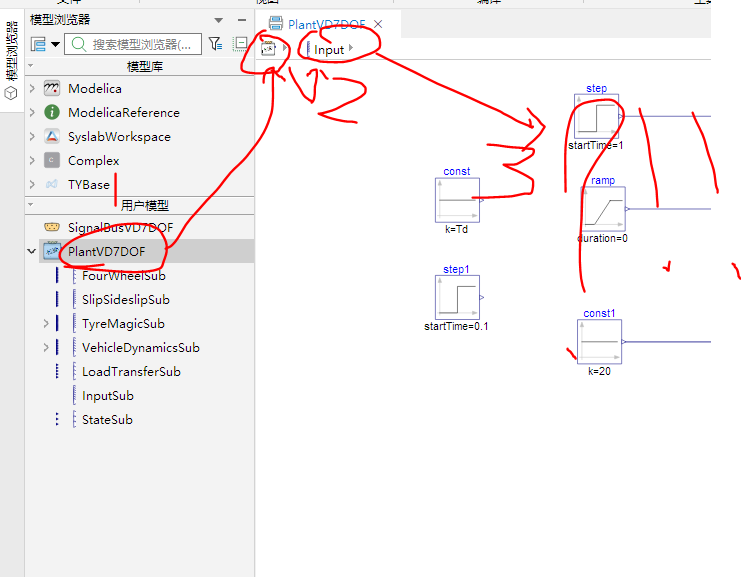This screenshot has width=741, height=577.
Task: Select the ramp block in the diagram
Action: point(603,209)
